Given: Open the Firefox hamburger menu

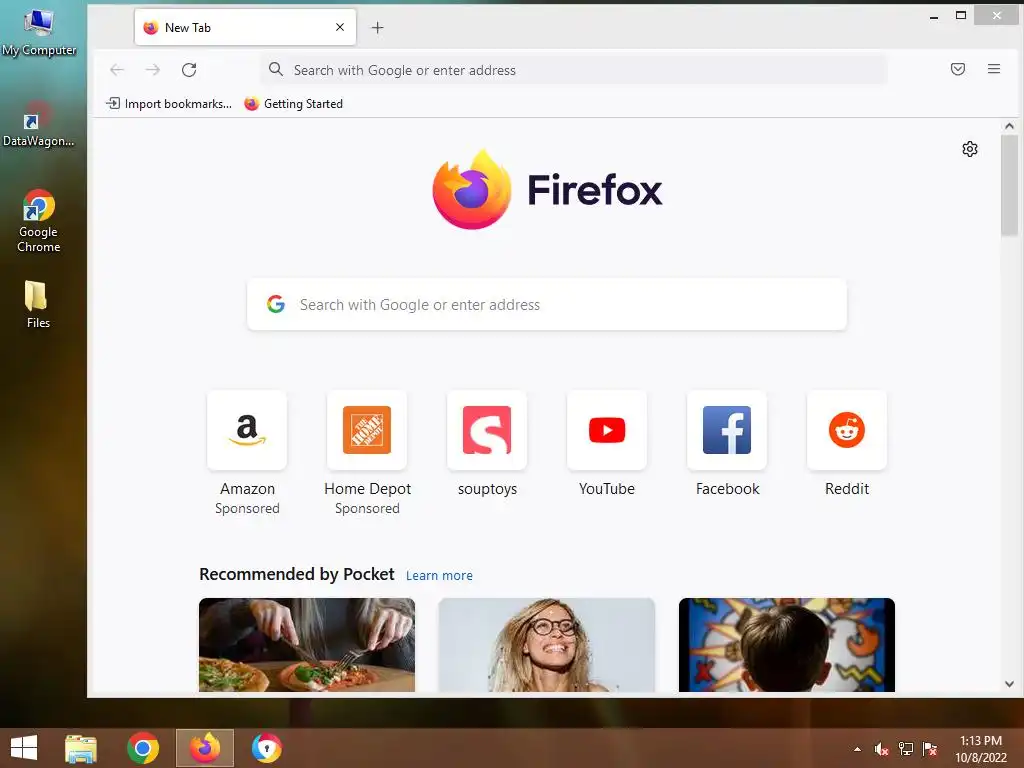Looking at the screenshot, I should (993, 69).
